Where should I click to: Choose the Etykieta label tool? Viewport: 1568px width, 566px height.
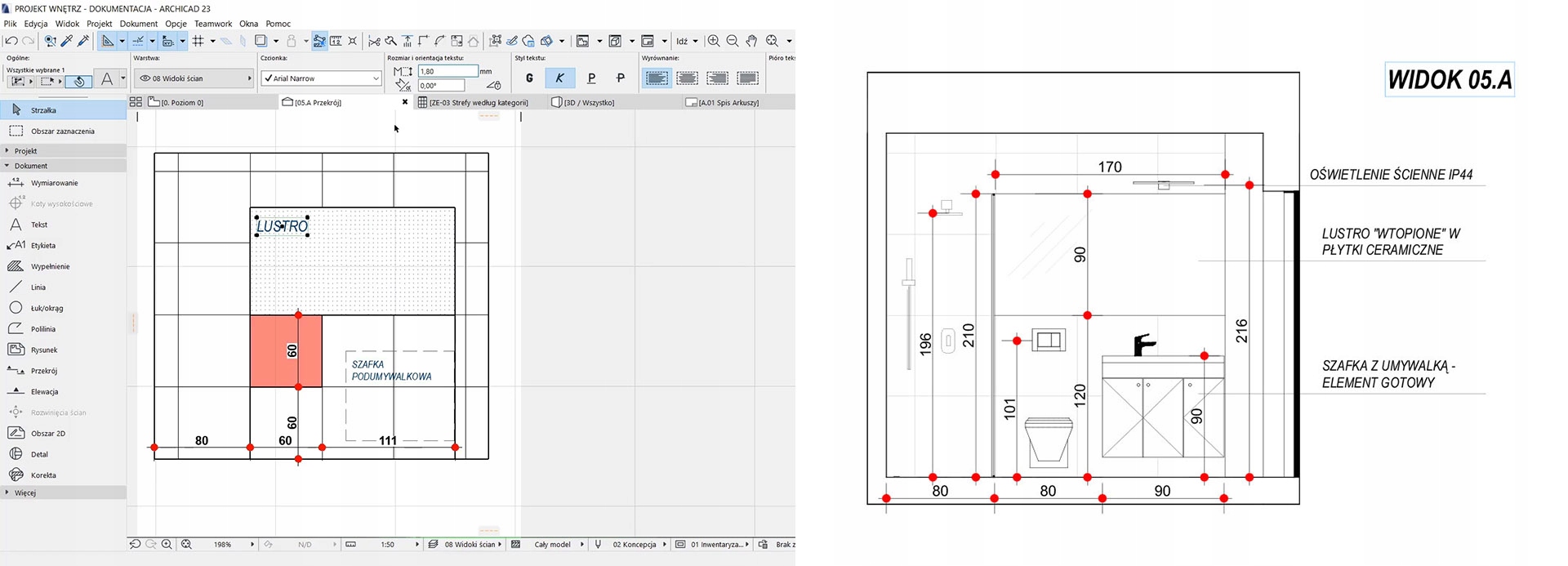click(x=42, y=245)
